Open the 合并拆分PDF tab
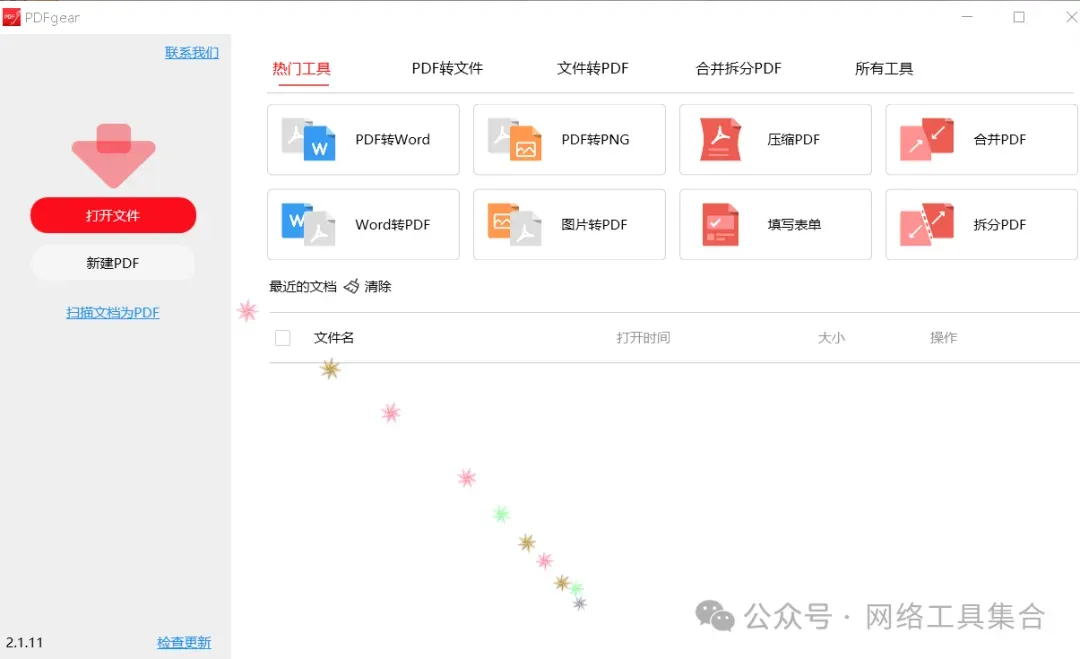 pyautogui.click(x=738, y=69)
